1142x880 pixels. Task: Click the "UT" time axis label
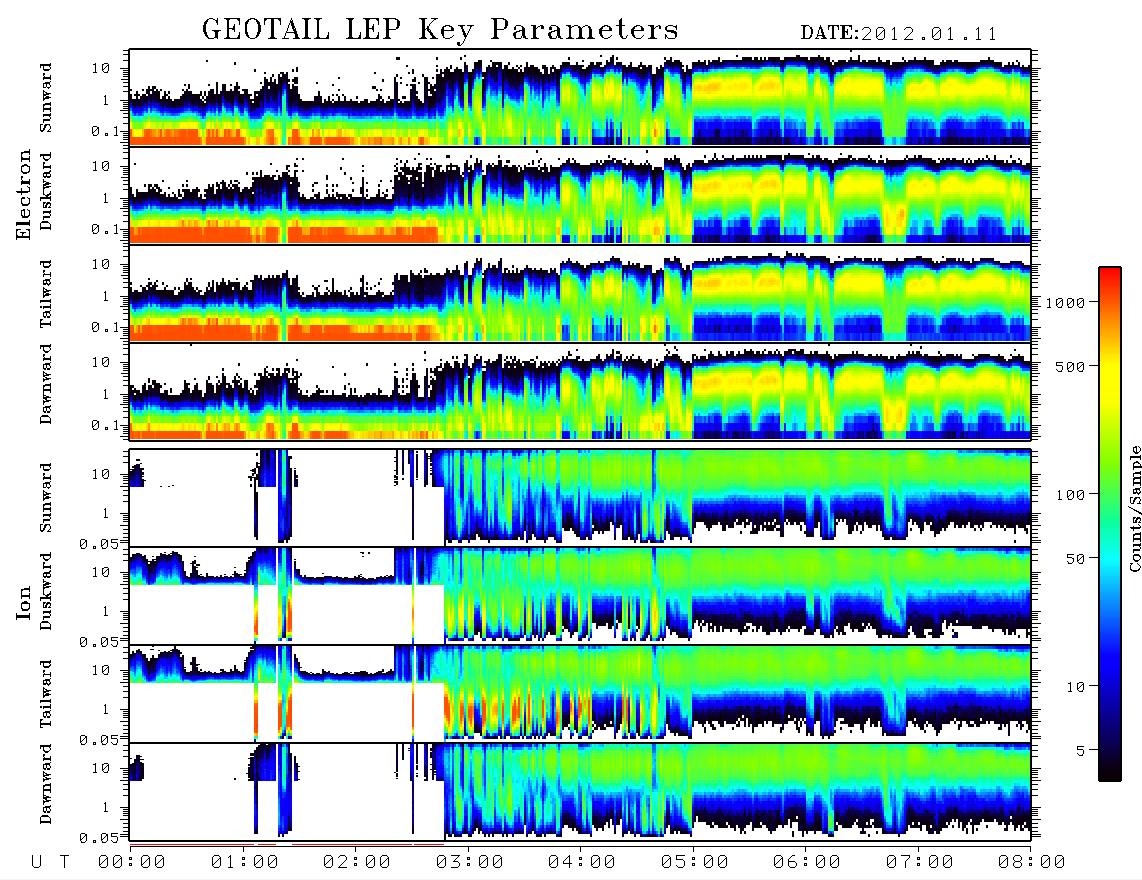click(x=51, y=862)
